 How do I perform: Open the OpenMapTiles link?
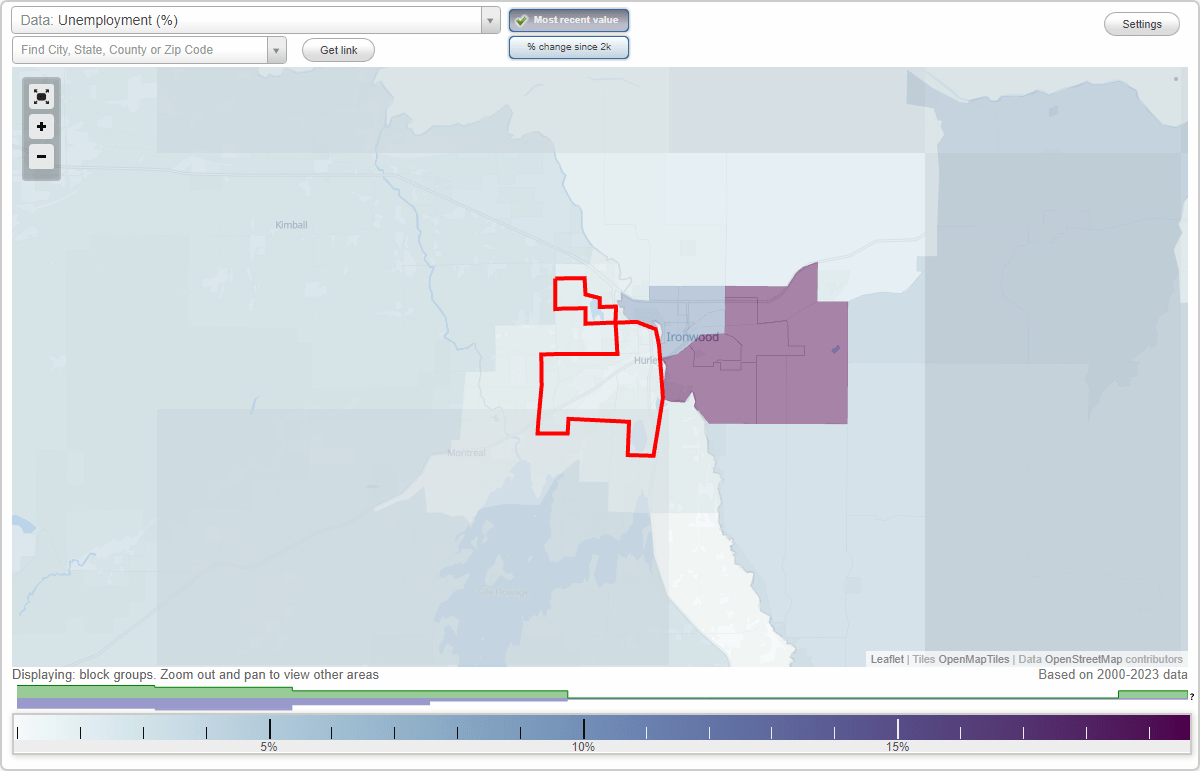974,659
